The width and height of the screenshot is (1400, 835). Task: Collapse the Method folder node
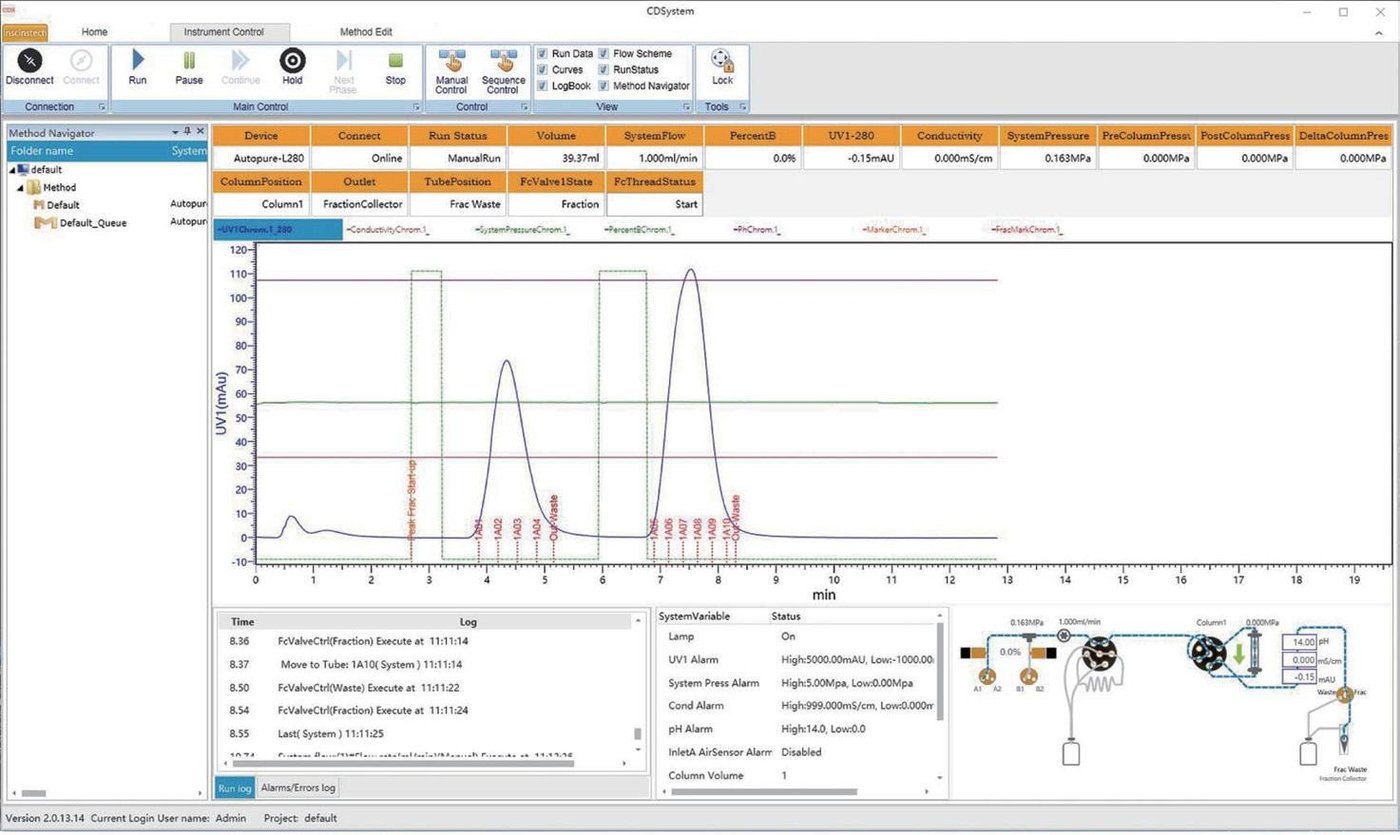pos(21,187)
